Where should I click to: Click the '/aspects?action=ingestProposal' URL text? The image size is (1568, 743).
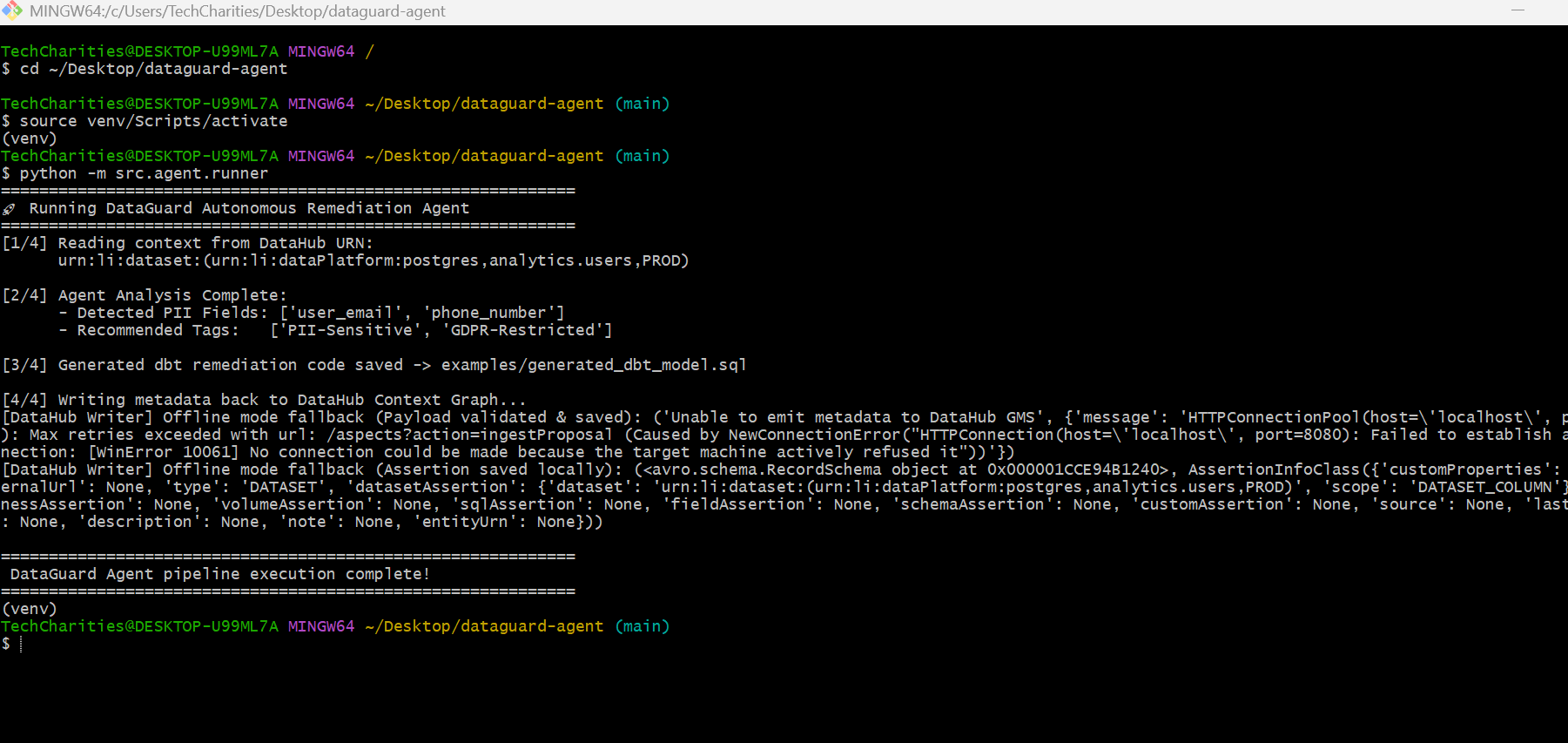pos(470,435)
